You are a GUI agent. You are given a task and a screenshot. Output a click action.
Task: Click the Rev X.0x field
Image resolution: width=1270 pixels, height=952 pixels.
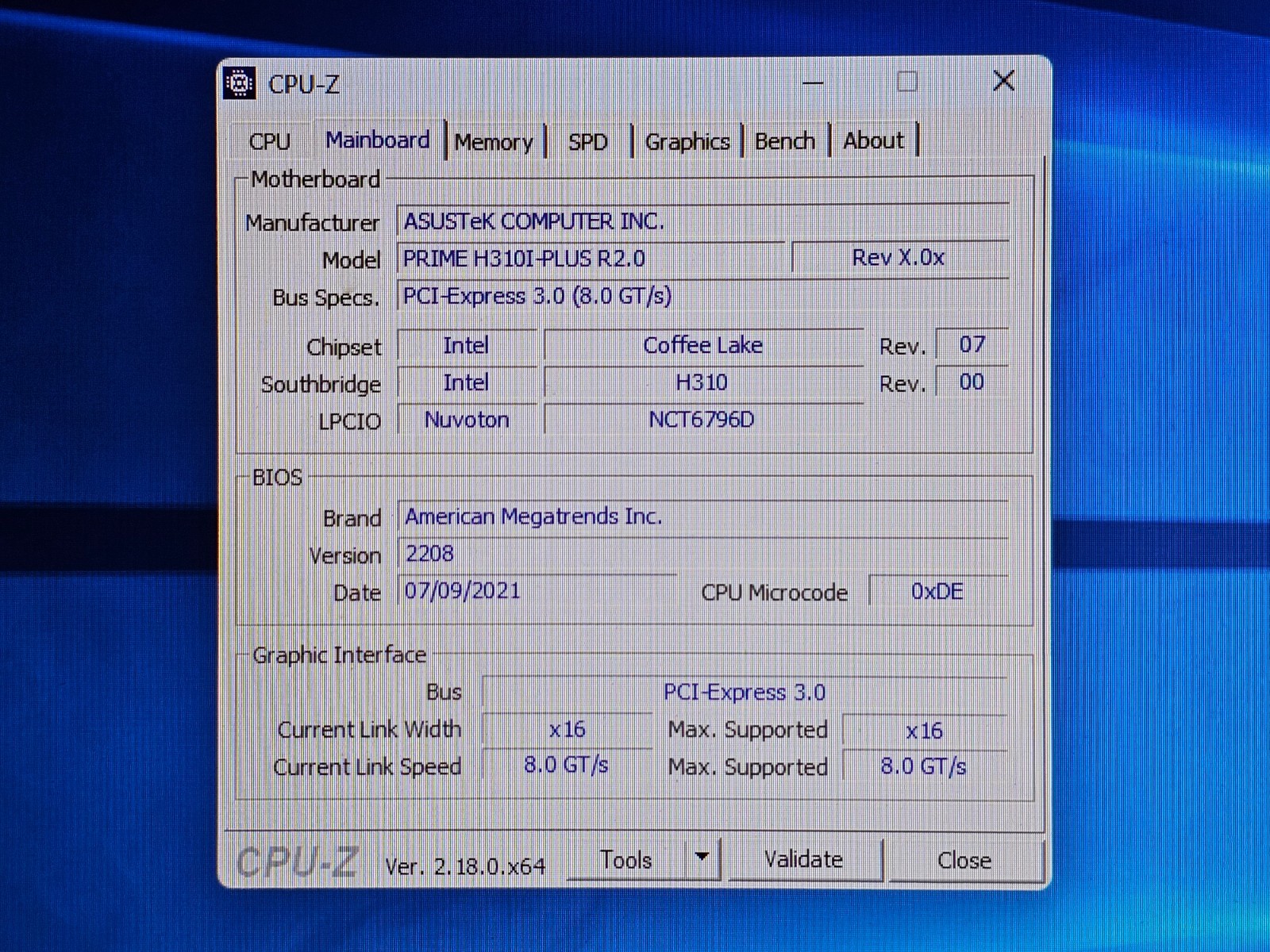[x=900, y=258]
